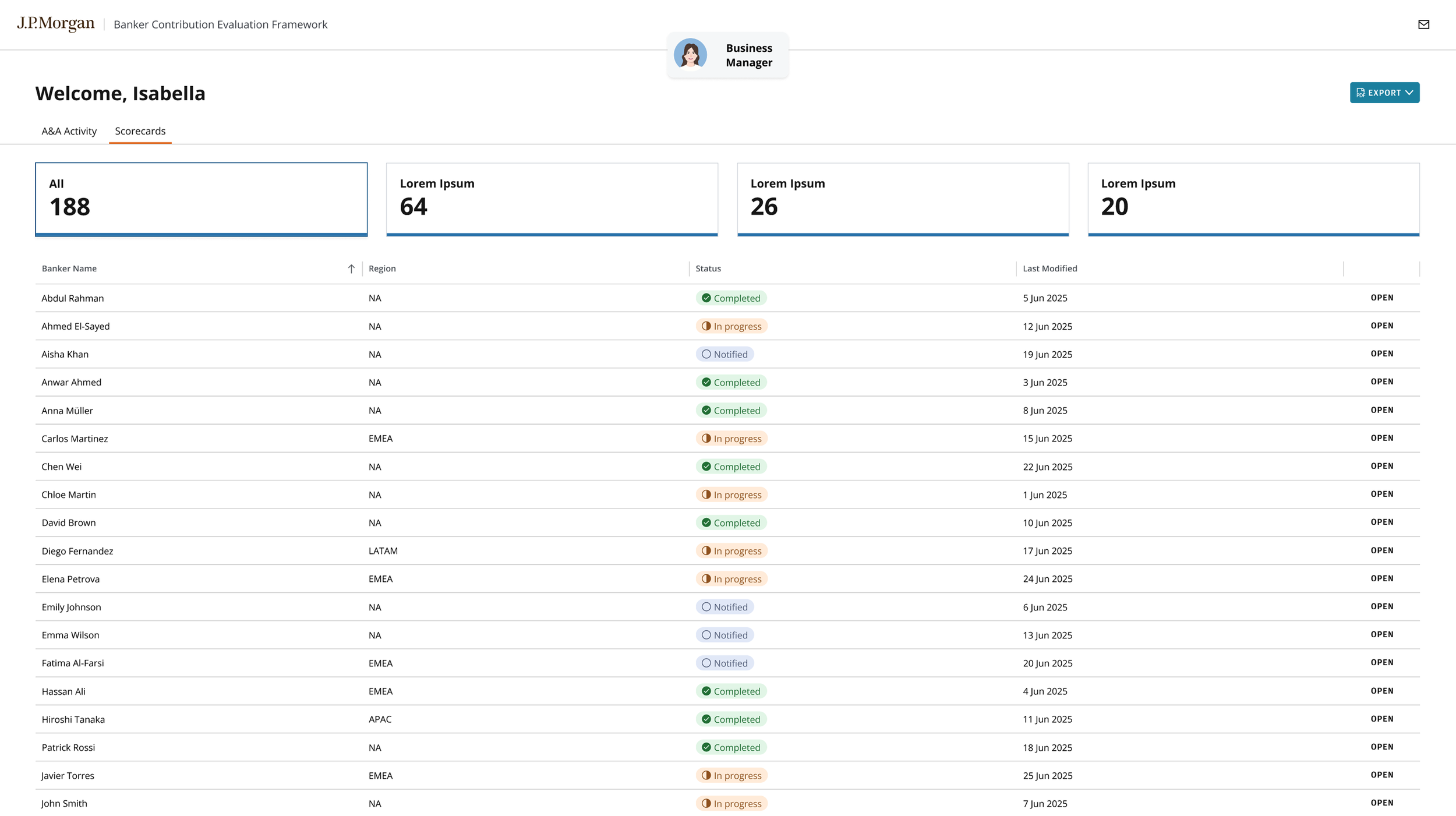This screenshot has width=1456, height=816.
Task: Click Anwar Ahmed's Completed badge
Action: click(731, 382)
